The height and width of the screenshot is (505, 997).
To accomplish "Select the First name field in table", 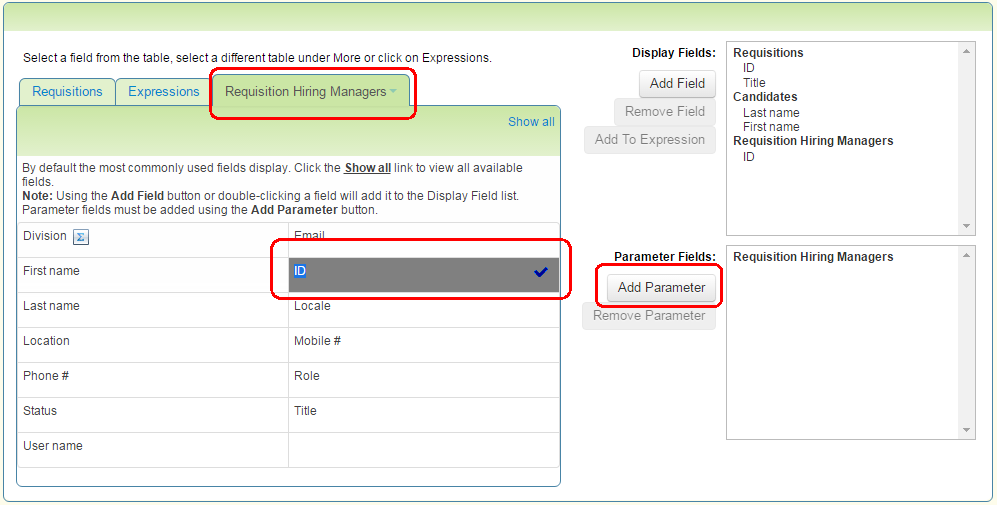I will pyautogui.click(x=51, y=271).
